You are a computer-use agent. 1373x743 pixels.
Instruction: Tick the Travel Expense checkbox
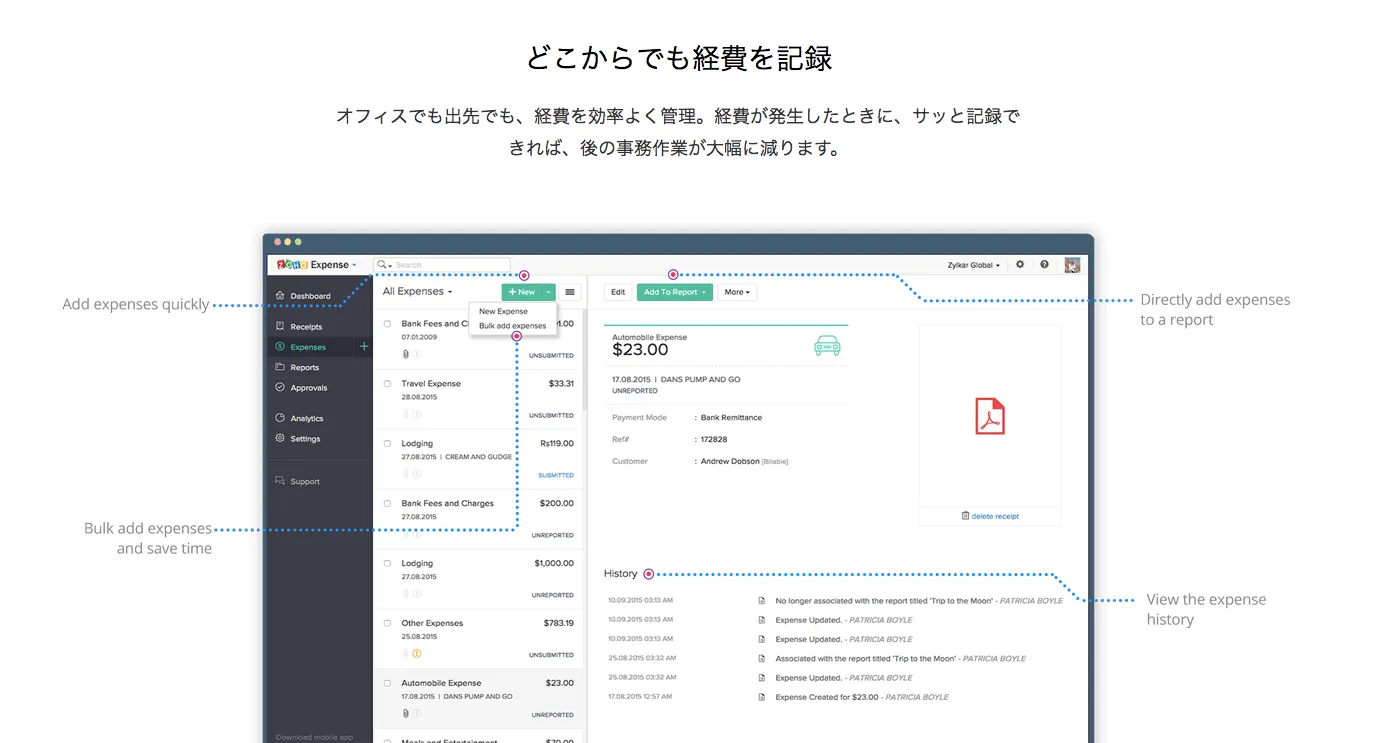pyautogui.click(x=387, y=384)
